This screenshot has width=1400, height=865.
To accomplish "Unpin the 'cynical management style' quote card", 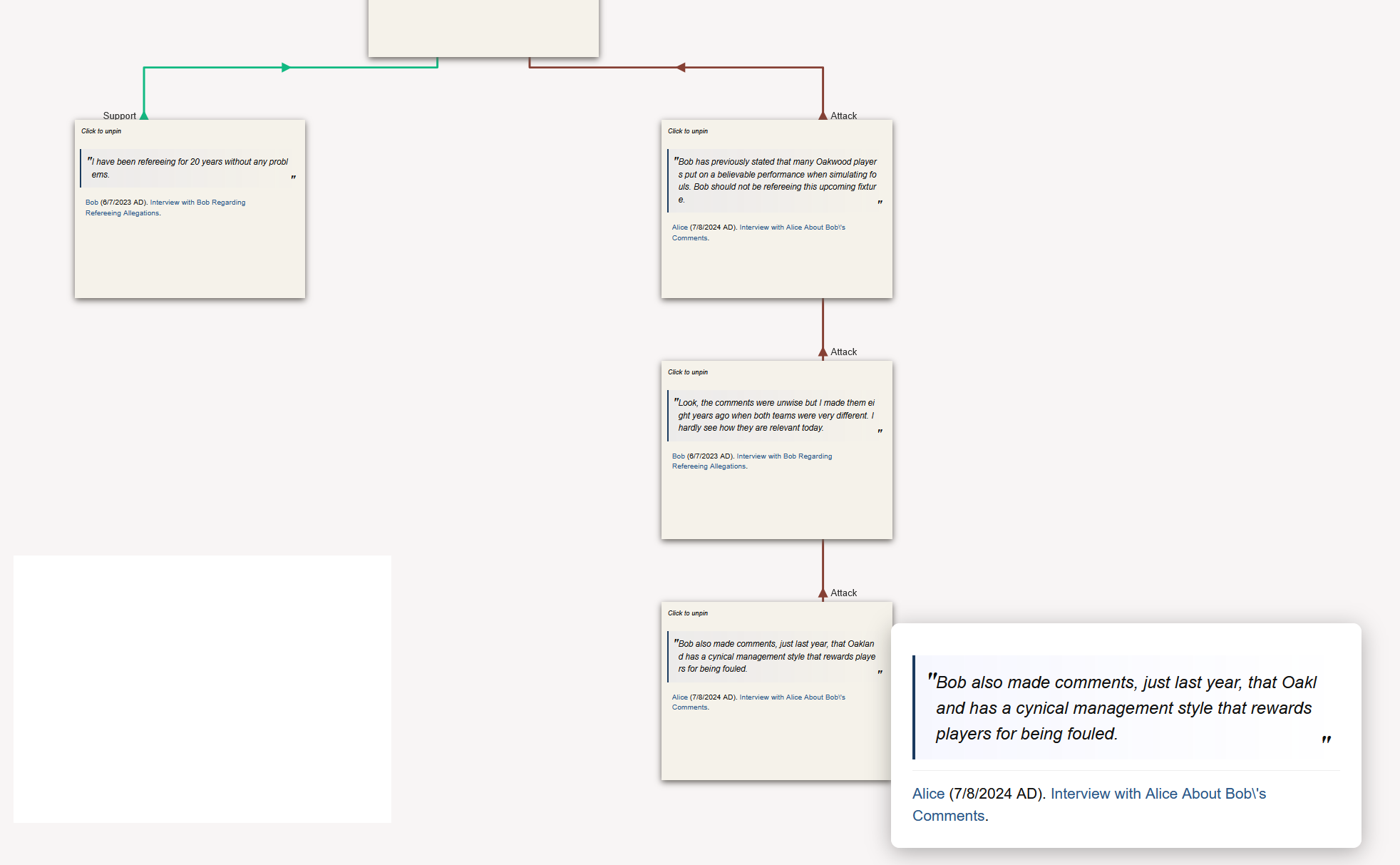I will pyautogui.click(x=687, y=613).
